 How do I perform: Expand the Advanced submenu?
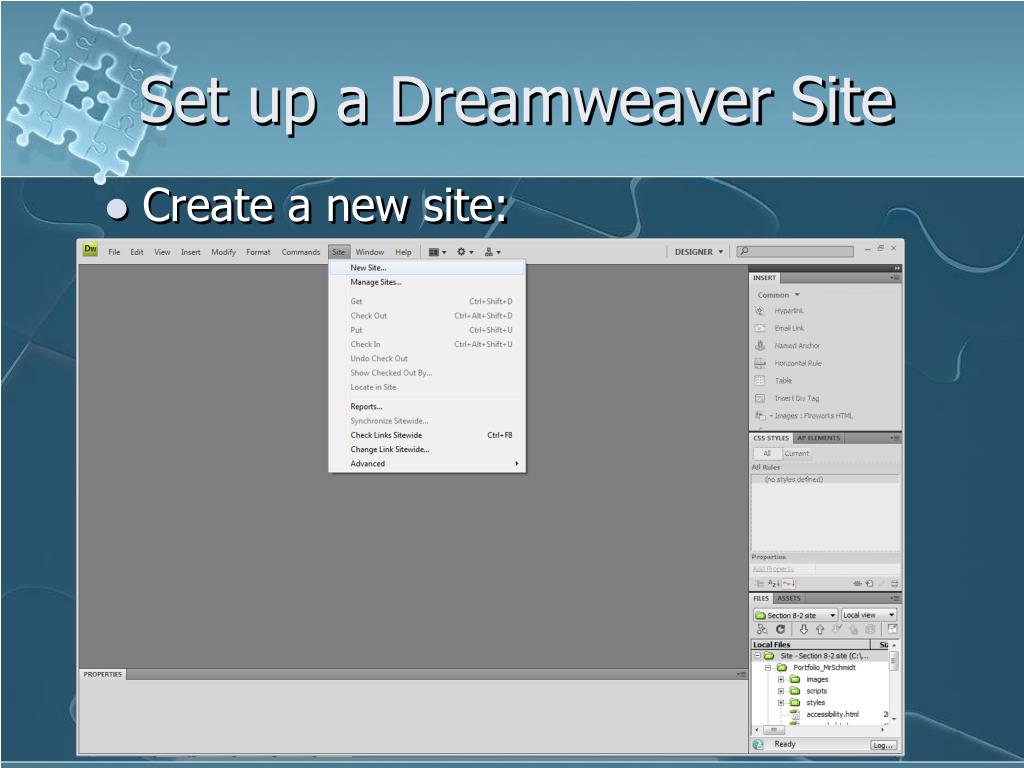point(427,464)
